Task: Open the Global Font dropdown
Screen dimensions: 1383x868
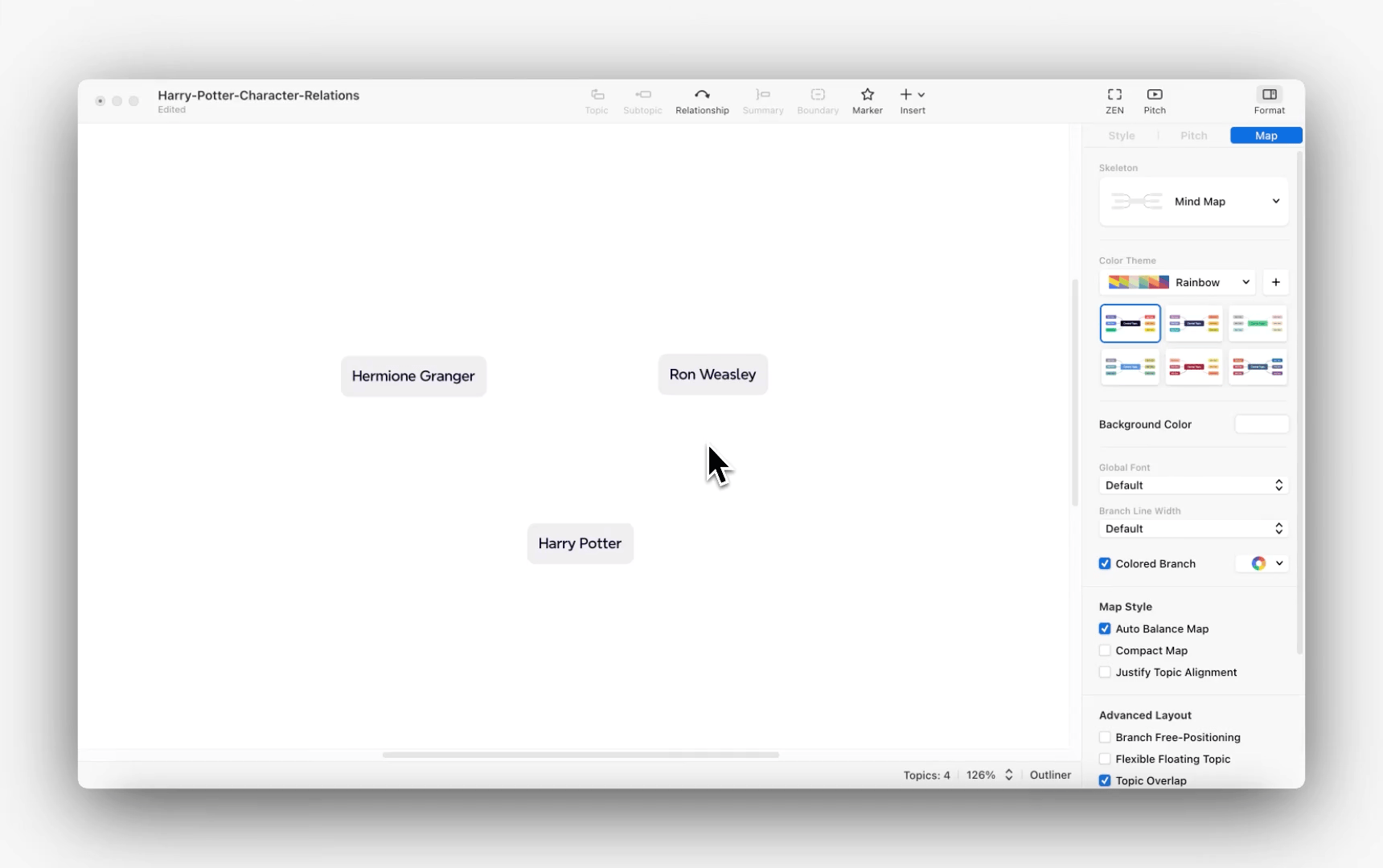Action: pyautogui.click(x=1193, y=485)
